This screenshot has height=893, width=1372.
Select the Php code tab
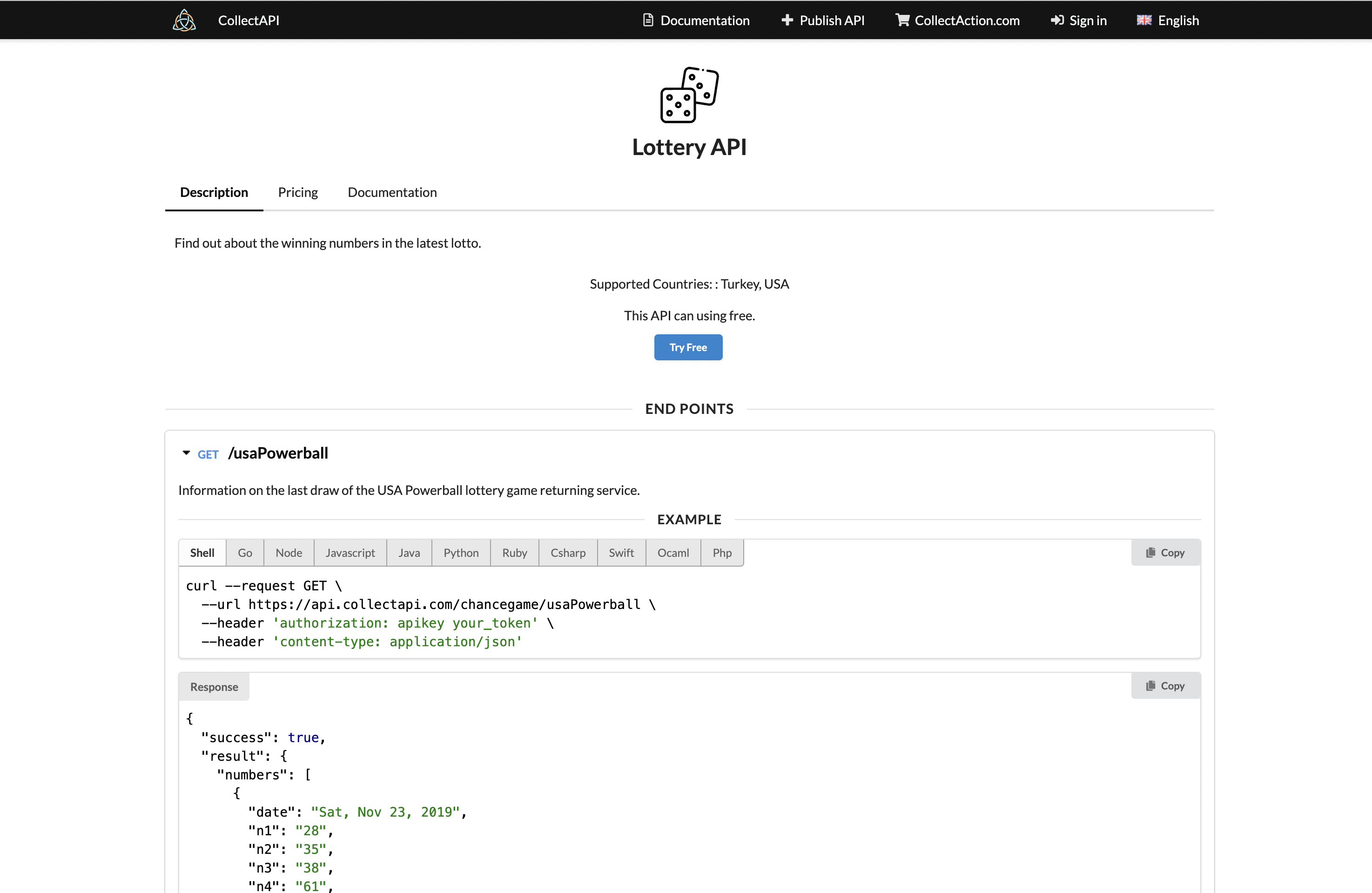(x=722, y=552)
